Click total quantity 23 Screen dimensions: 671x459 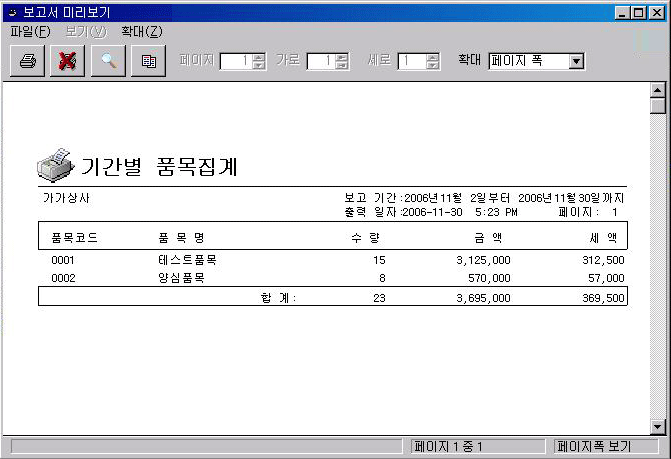pos(379,298)
